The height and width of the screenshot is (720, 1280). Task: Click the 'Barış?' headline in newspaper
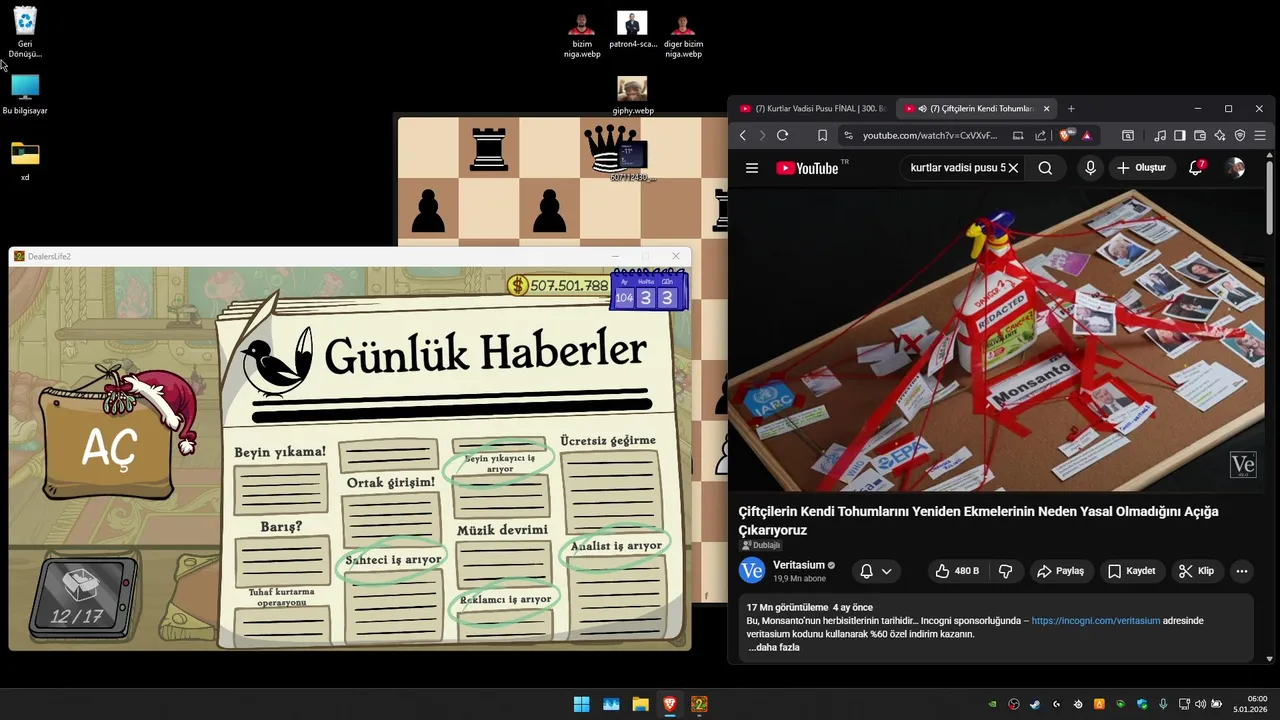(281, 527)
